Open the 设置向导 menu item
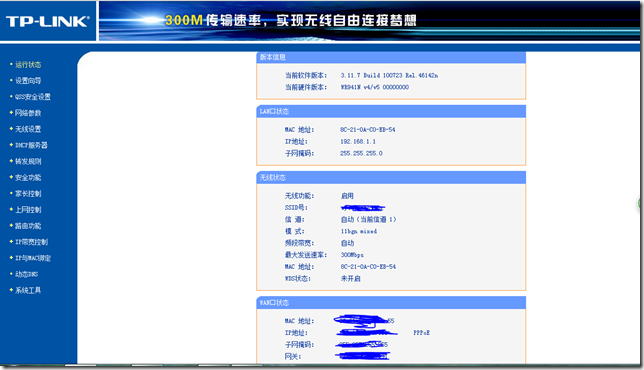 point(28,80)
